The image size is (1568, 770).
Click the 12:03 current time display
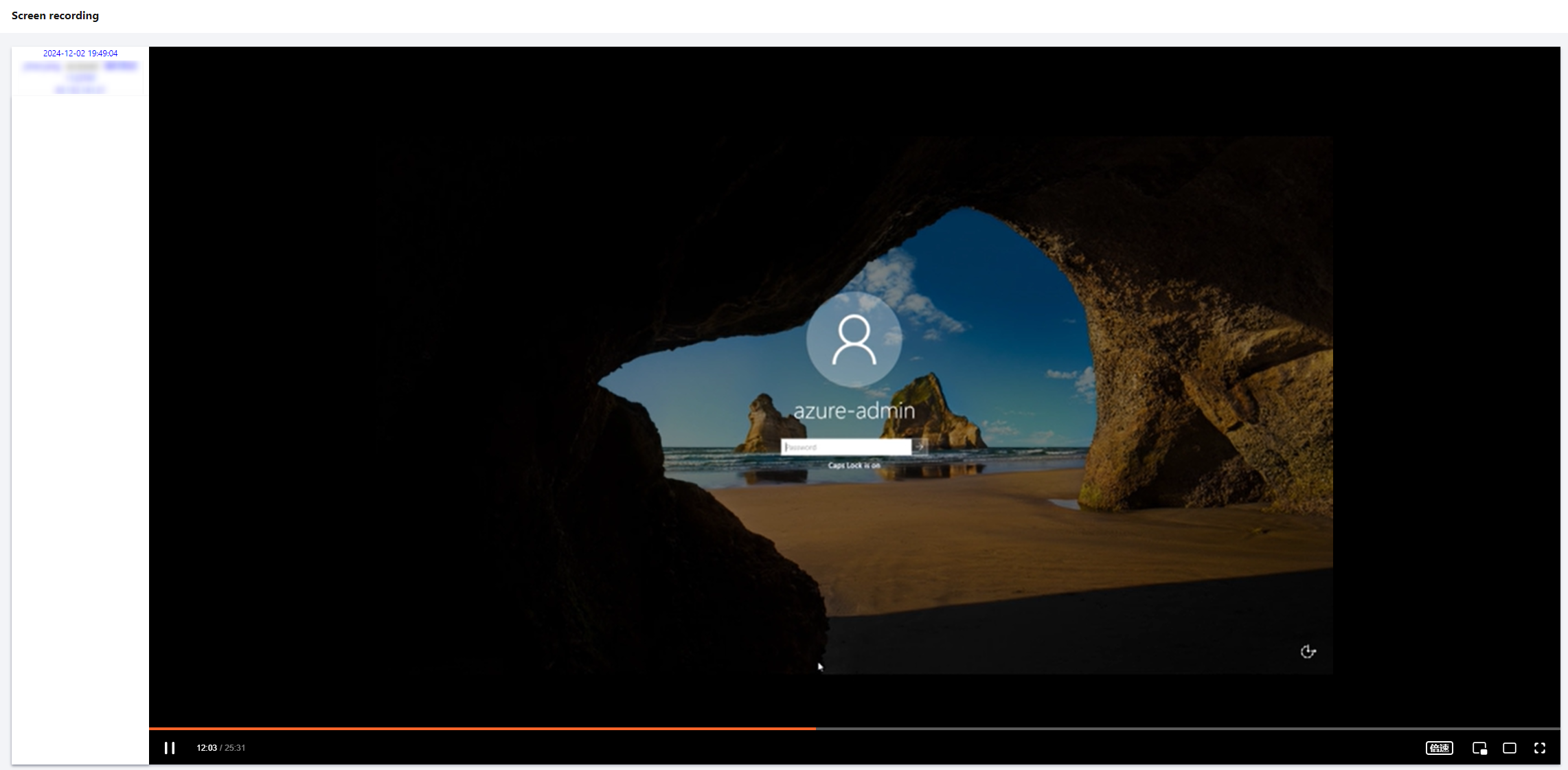pyautogui.click(x=206, y=748)
